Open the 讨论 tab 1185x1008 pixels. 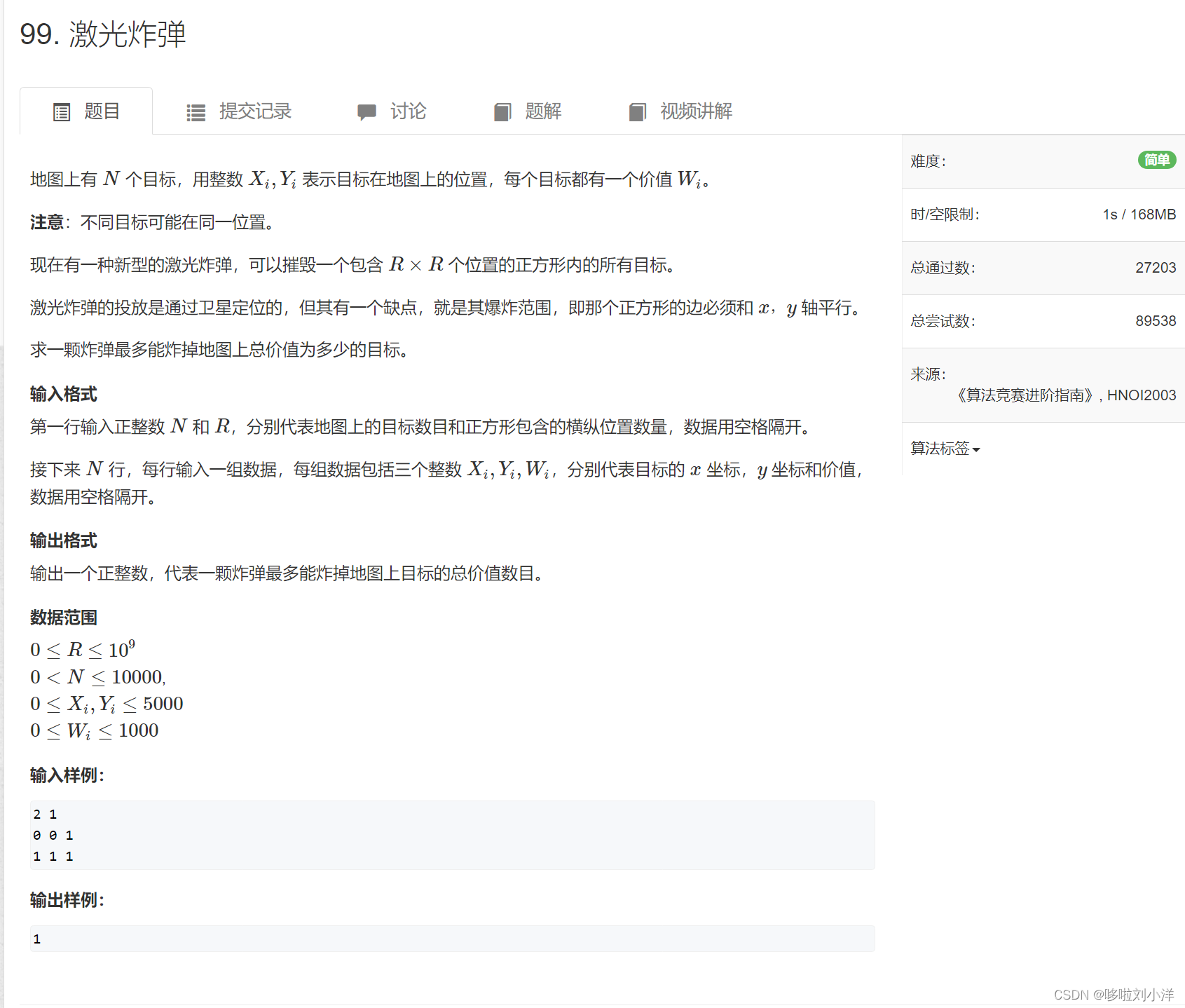pyautogui.click(x=408, y=111)
